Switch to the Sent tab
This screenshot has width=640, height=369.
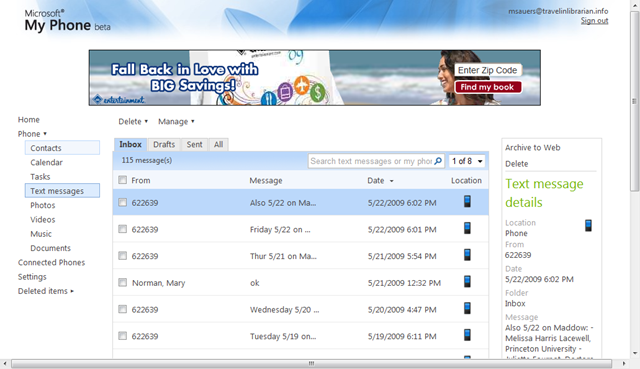(x=194, y=144)
